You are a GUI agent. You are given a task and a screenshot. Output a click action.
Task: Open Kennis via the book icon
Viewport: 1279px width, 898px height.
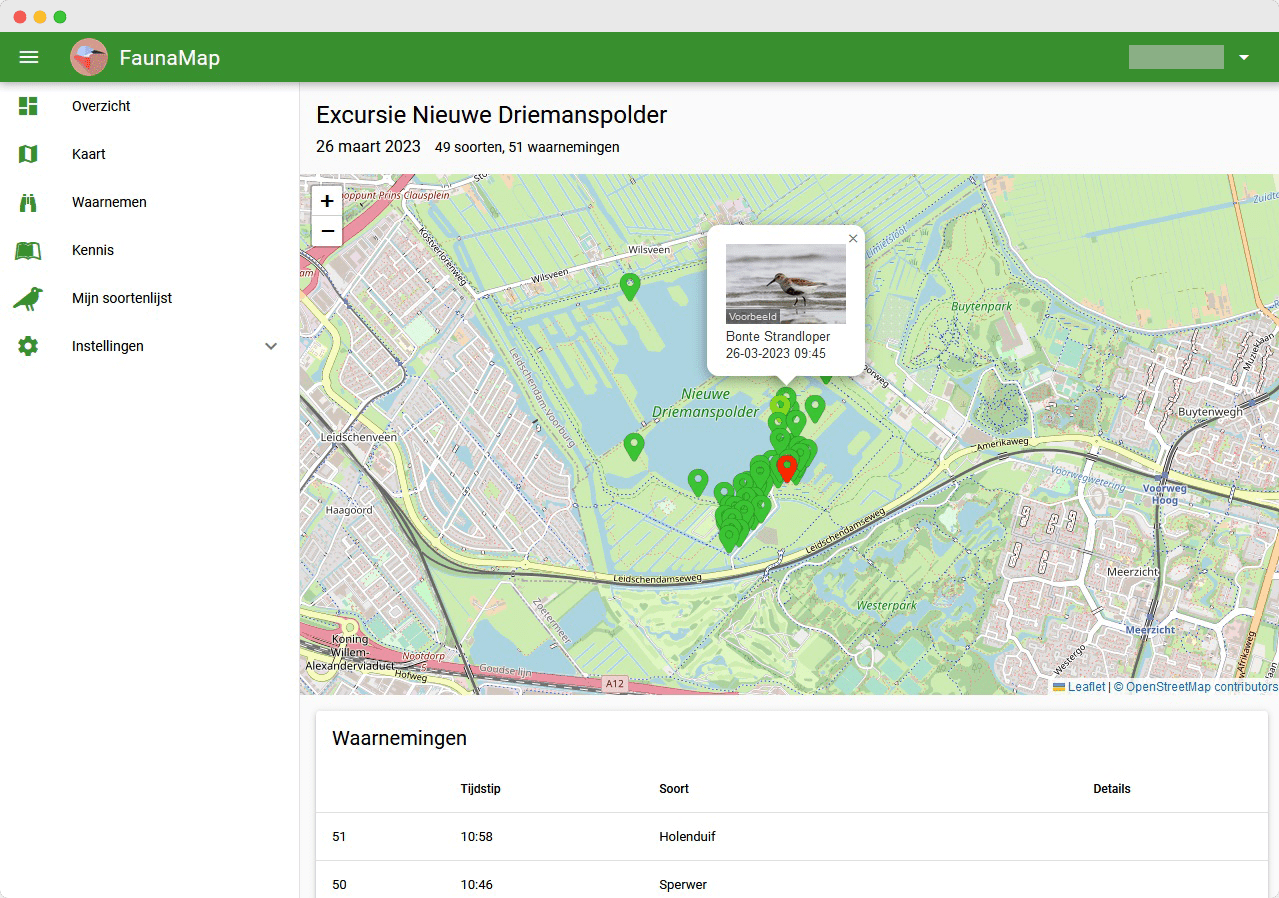coord(27,250)
